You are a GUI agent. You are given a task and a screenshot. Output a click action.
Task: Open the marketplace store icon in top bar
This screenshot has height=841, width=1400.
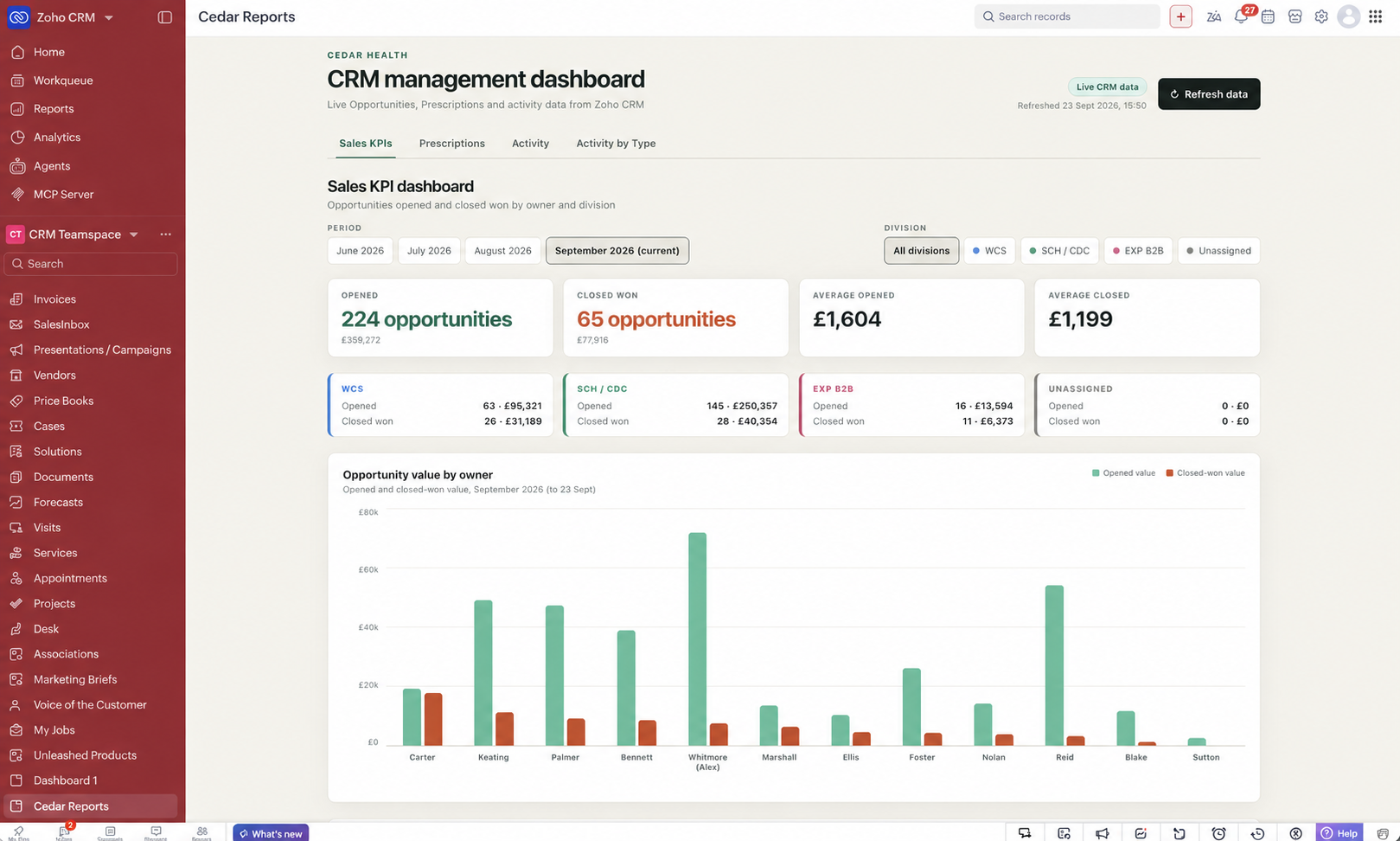coord(1295,16)
